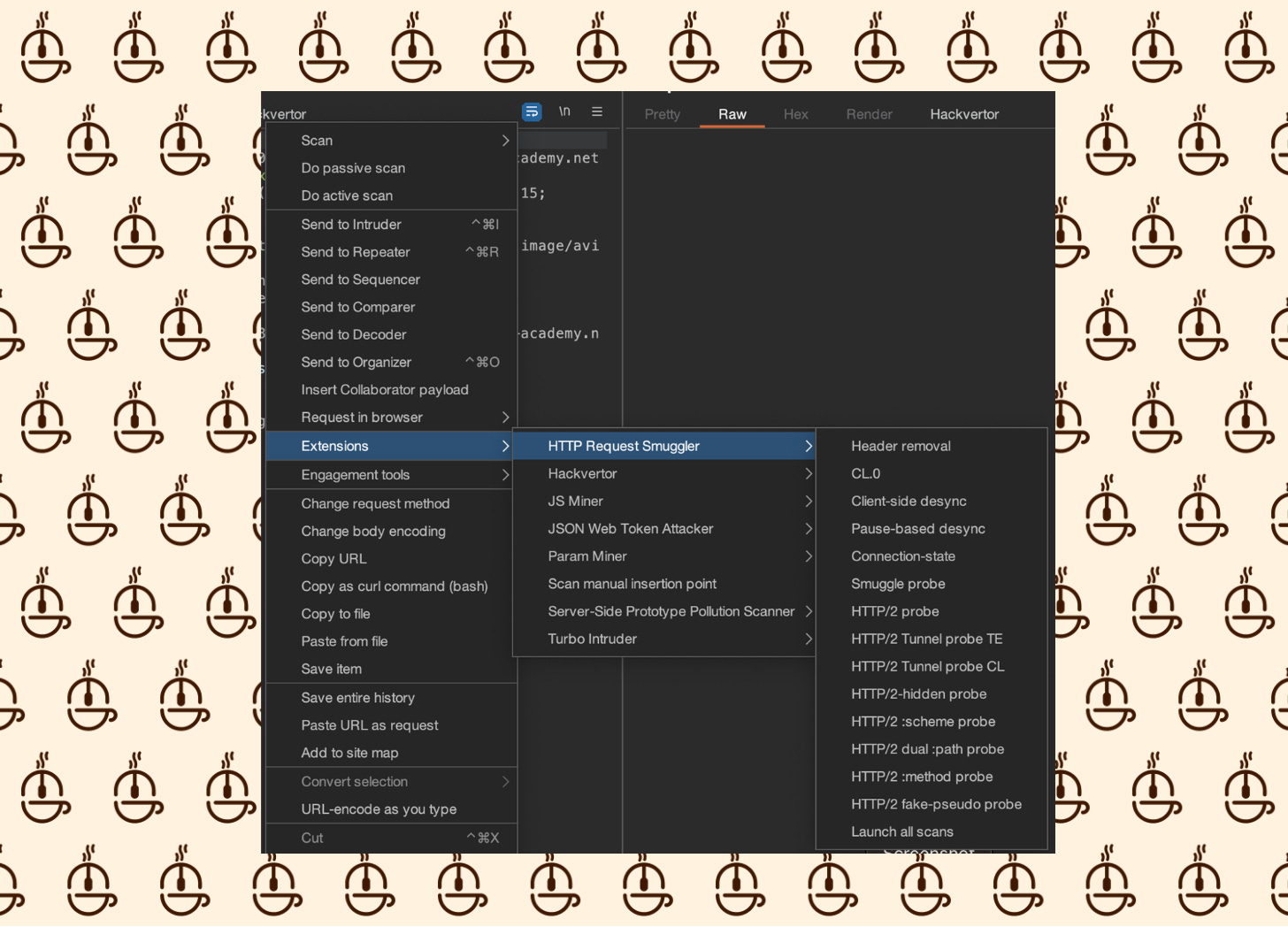The width and height of the screenshot is (1288, 927).
Task: Choose Add to site map
Action: (x=392, y=753)
